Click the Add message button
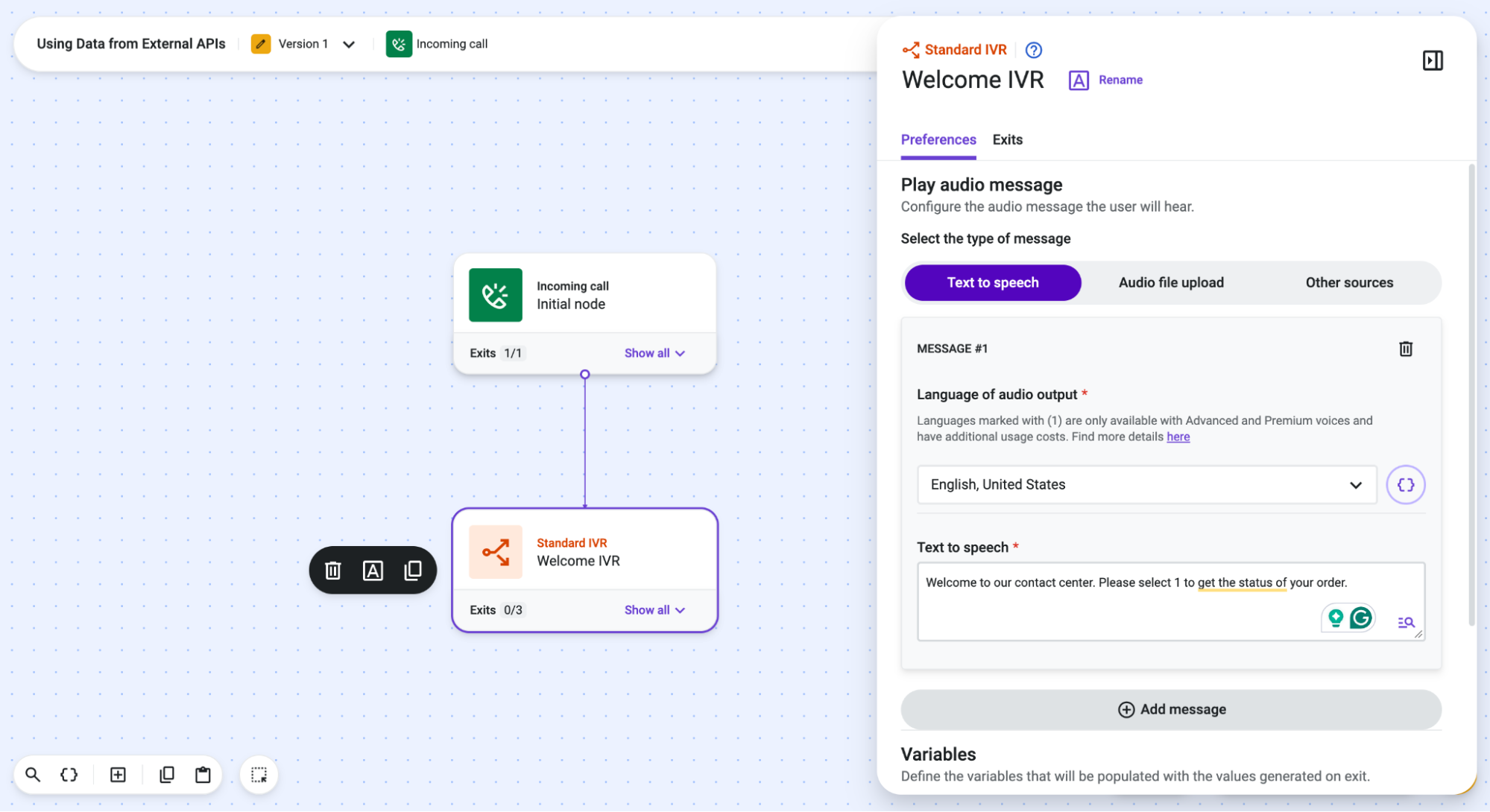The width and height of the screenshot is (1490, 812). click(1171, 710)
